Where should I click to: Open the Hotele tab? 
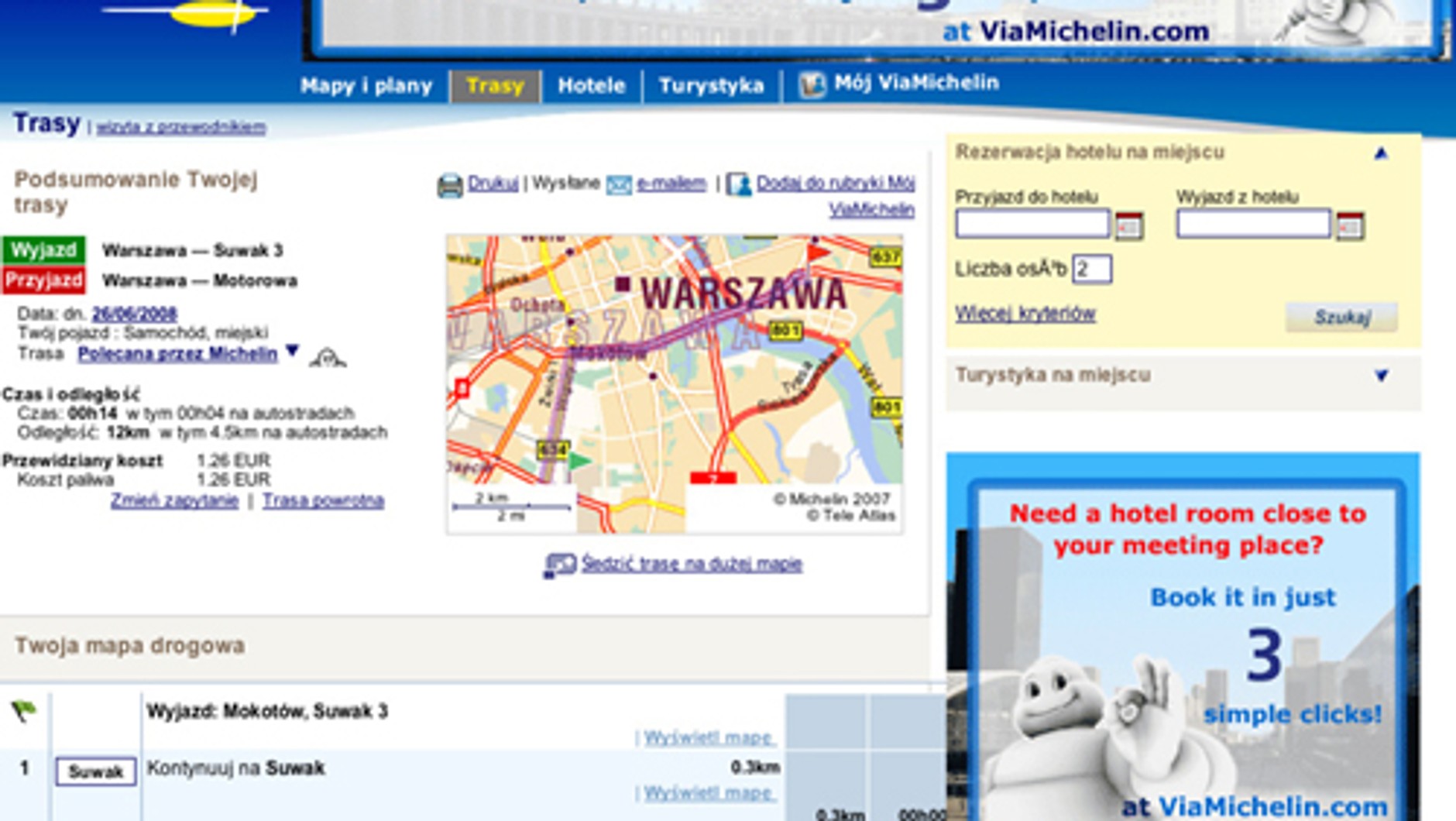(x=592, y=85)
